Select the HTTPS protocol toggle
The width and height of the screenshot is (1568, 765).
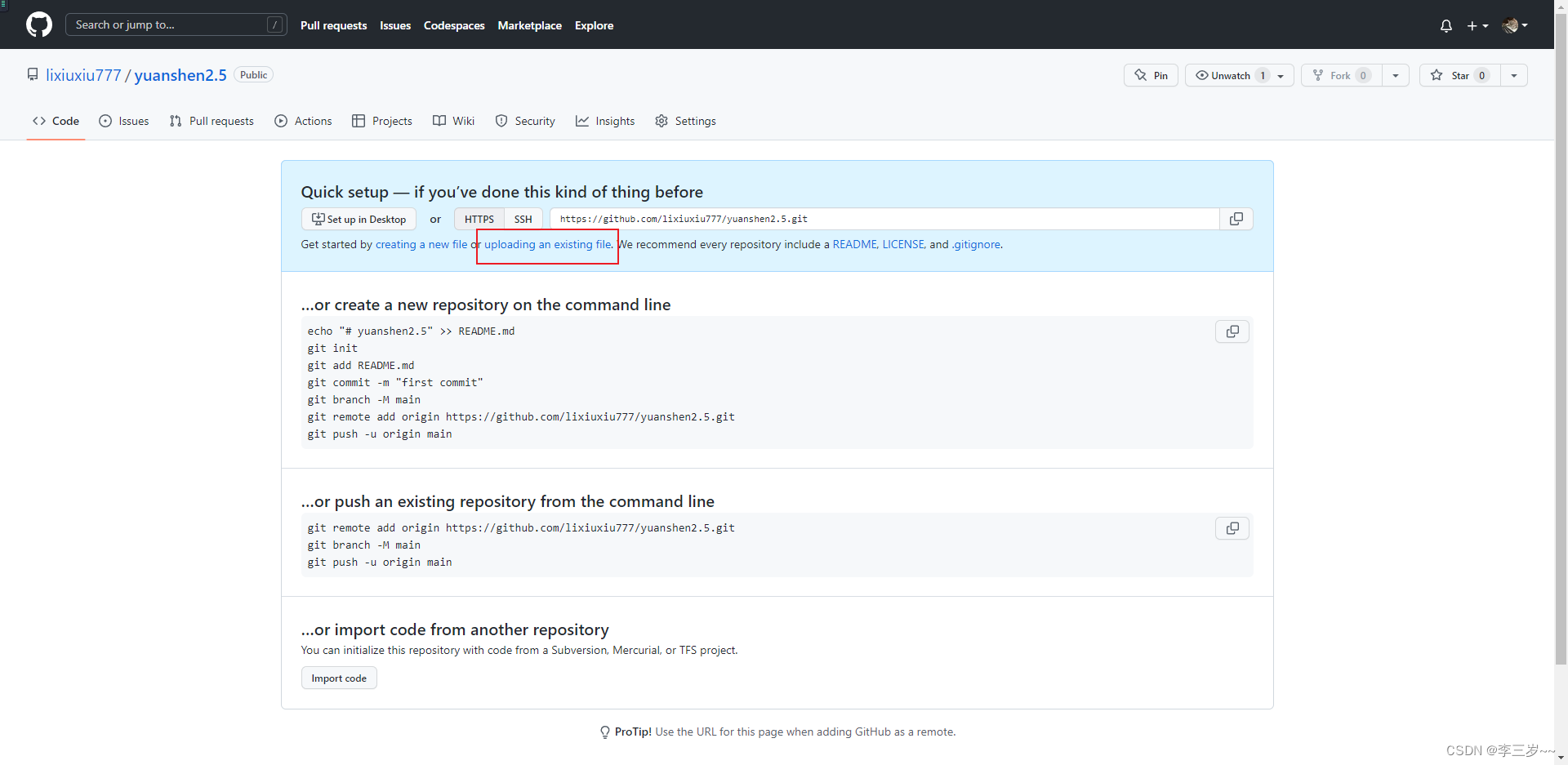pyautogui.click(x=479, y=219)
